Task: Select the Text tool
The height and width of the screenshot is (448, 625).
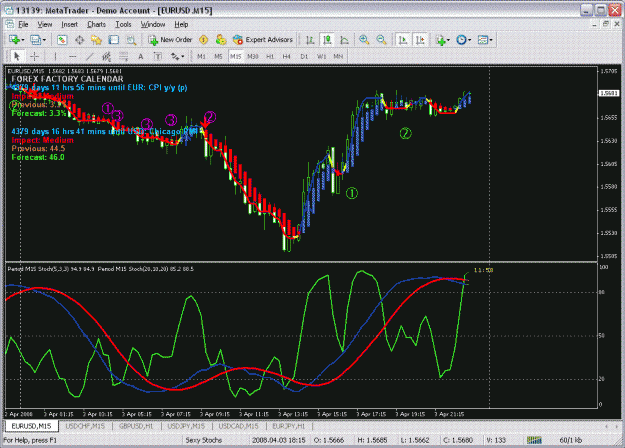Action: (141, 57)
